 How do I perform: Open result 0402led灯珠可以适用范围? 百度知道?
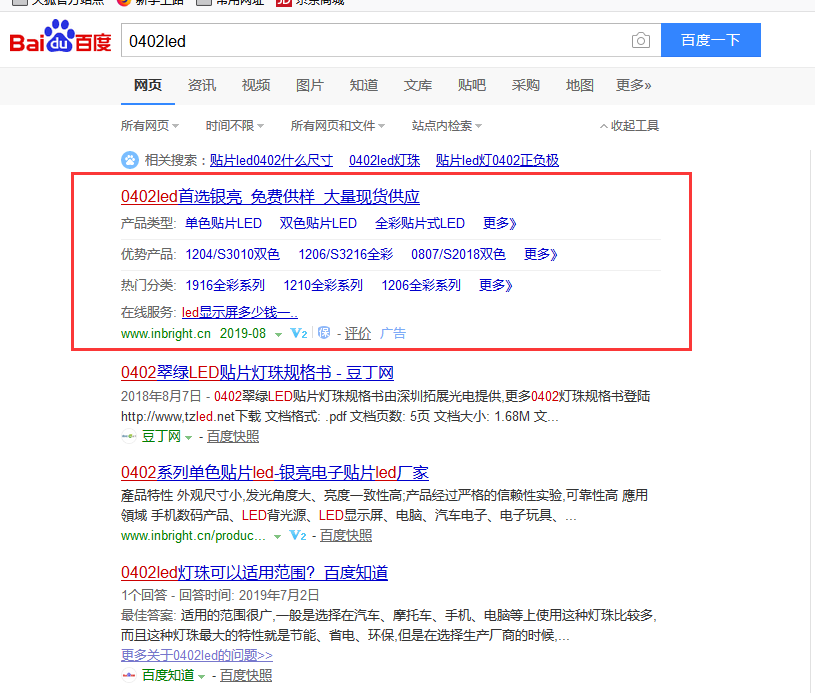coord(255,573)
